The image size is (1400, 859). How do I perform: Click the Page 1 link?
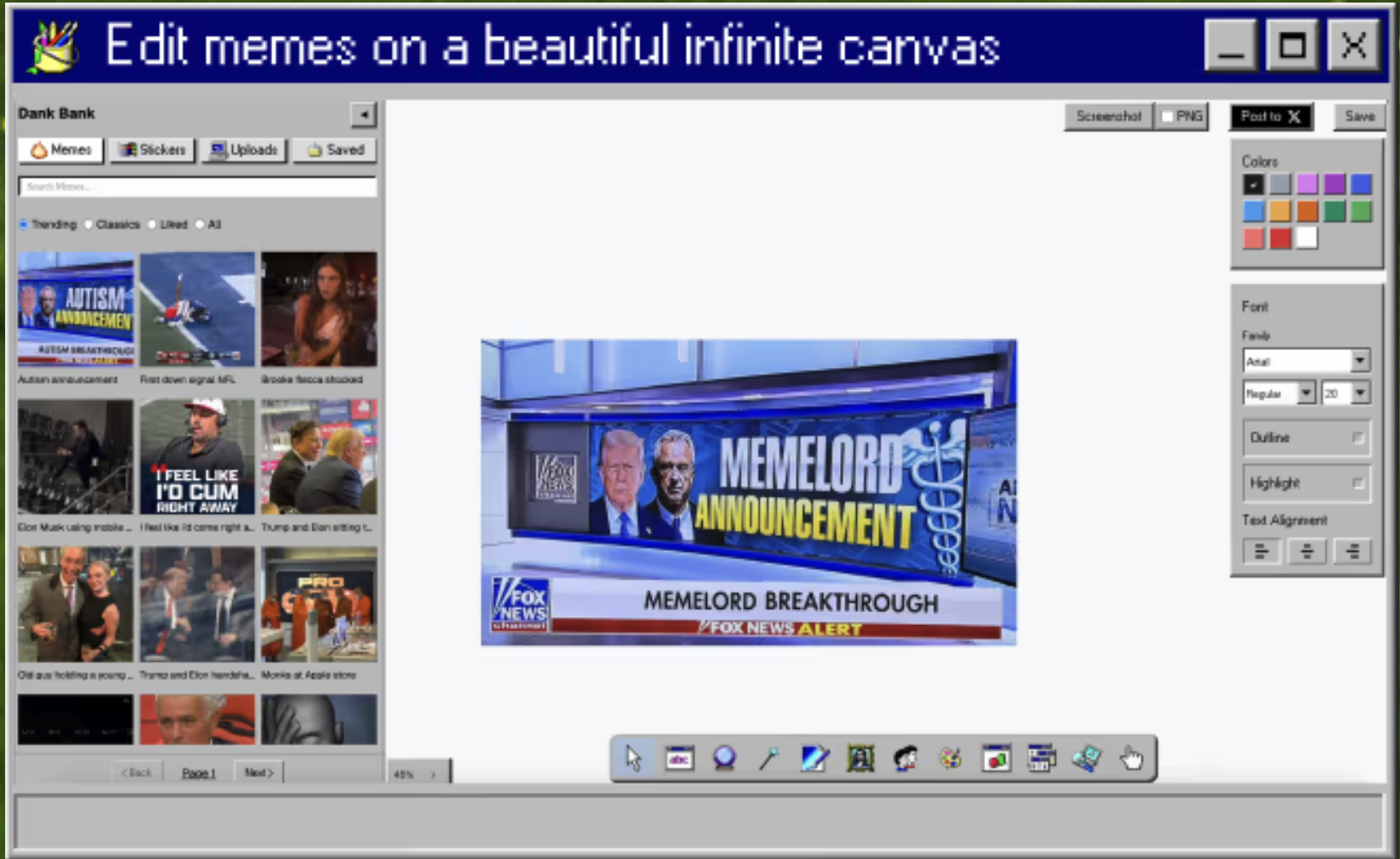point(199,774)
